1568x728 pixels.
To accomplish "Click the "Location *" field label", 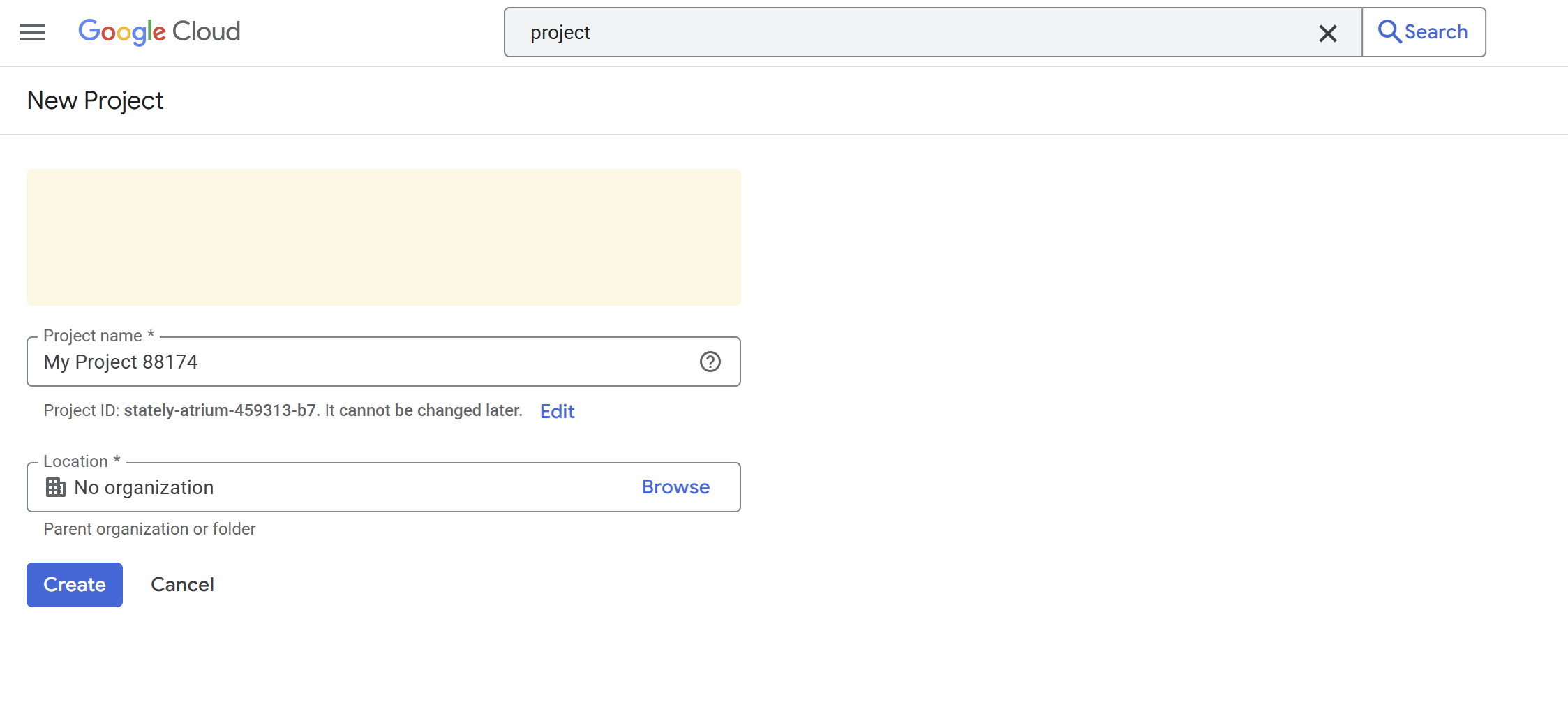I will [82, 461].
